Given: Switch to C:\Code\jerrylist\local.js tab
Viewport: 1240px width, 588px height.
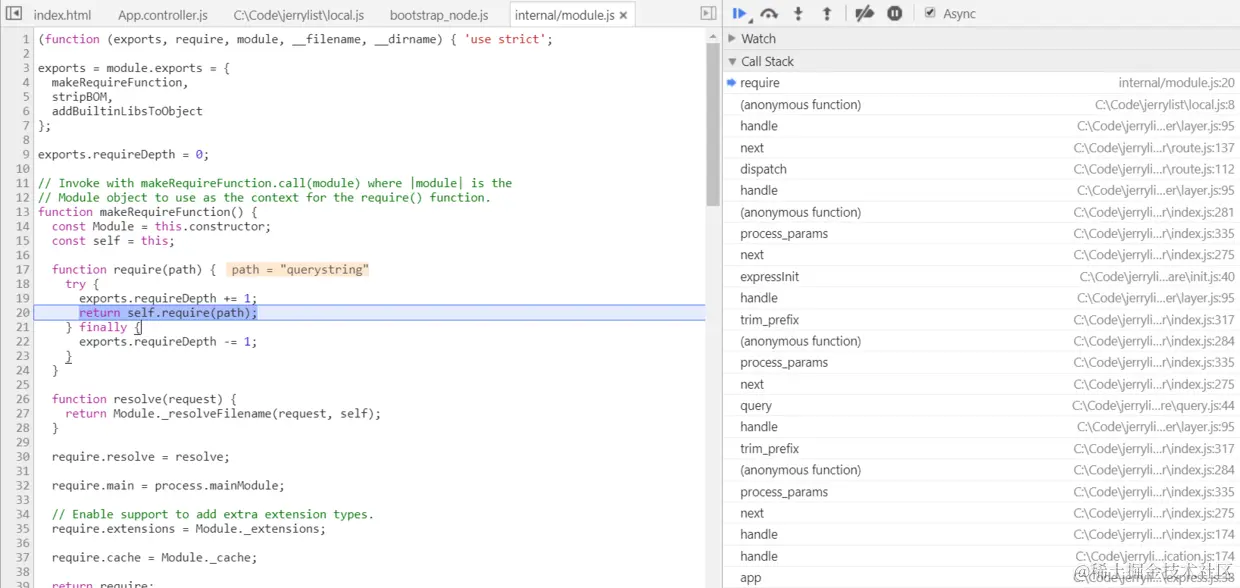Looking at the screenshot, I should tap(298, 15).
